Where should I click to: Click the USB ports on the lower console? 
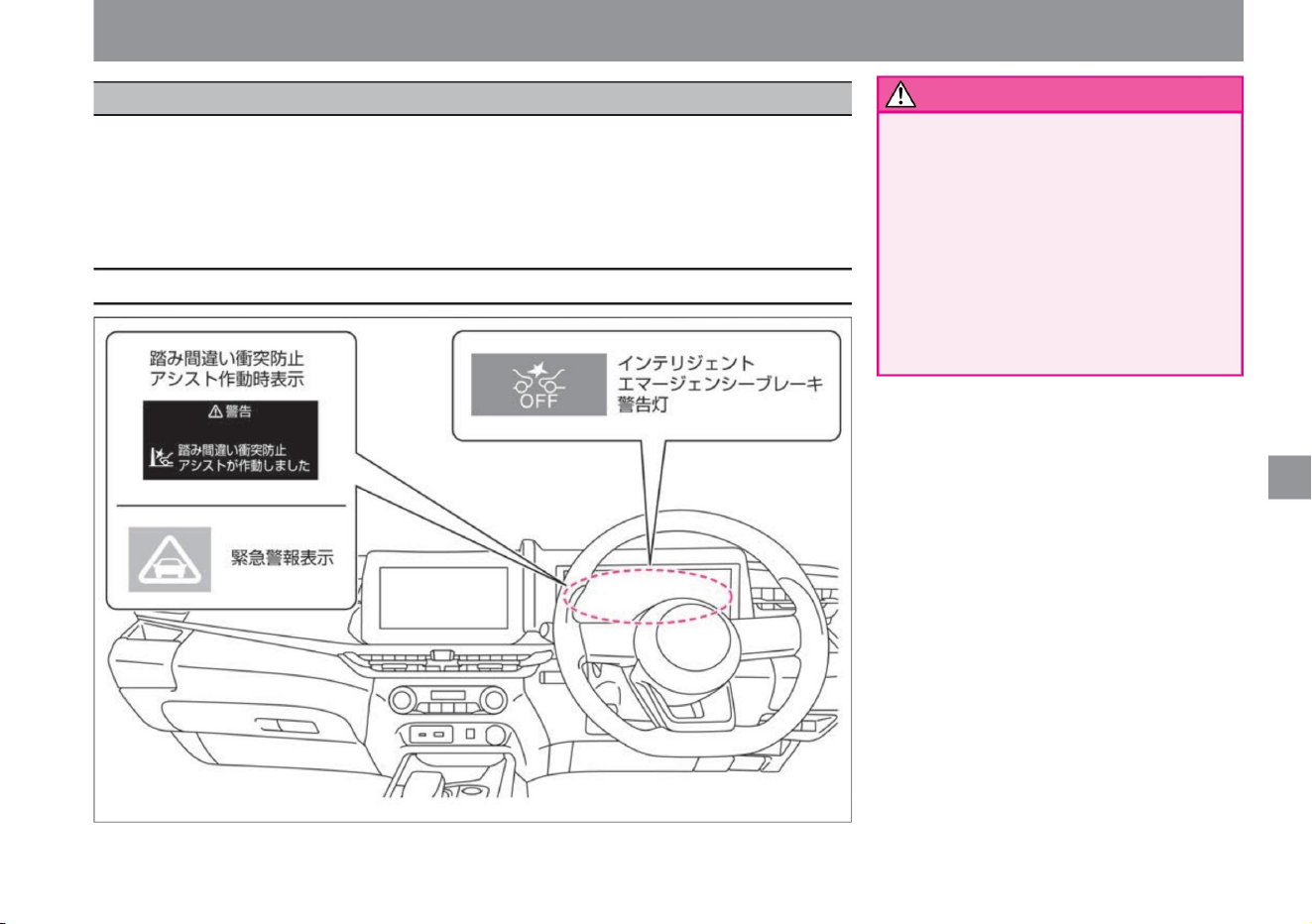[430, 735]
